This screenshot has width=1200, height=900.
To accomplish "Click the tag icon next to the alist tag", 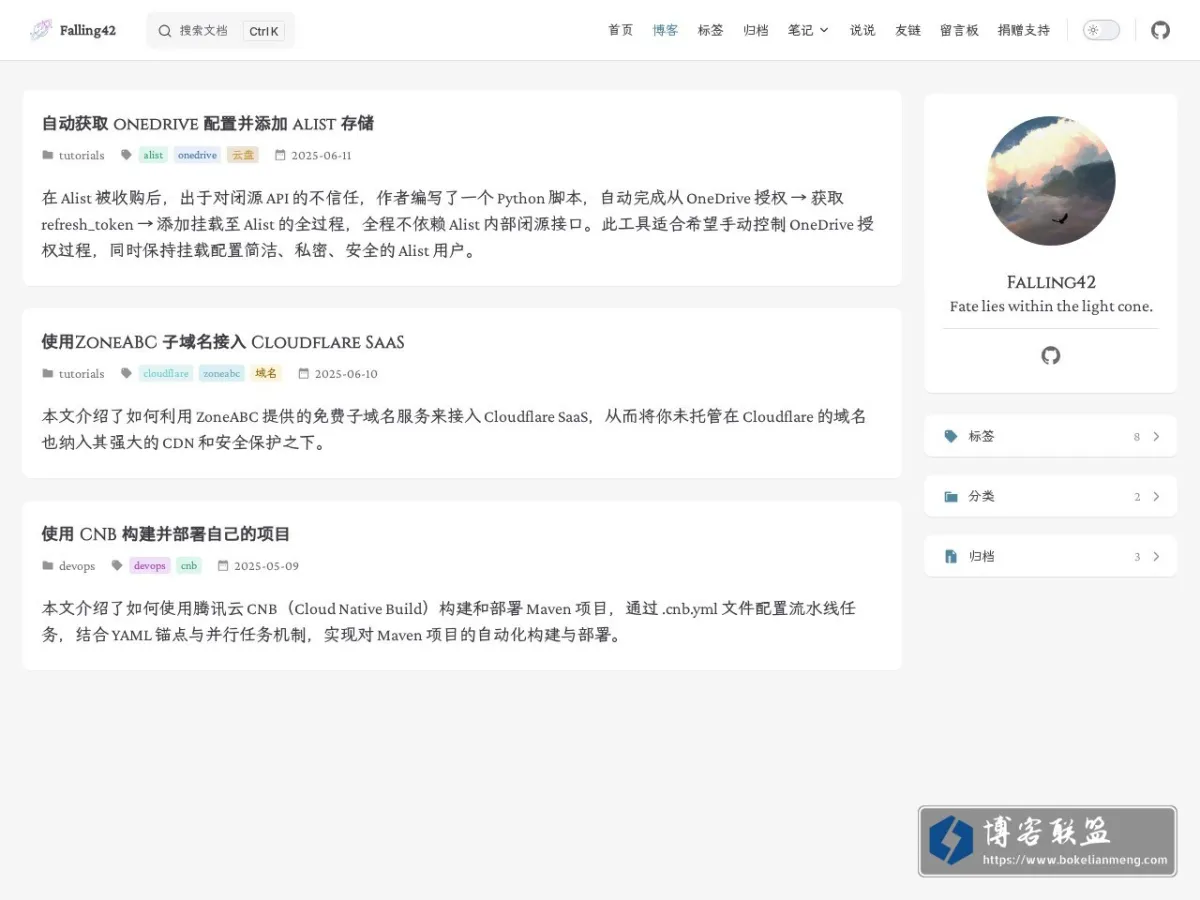I will (126, 155).
